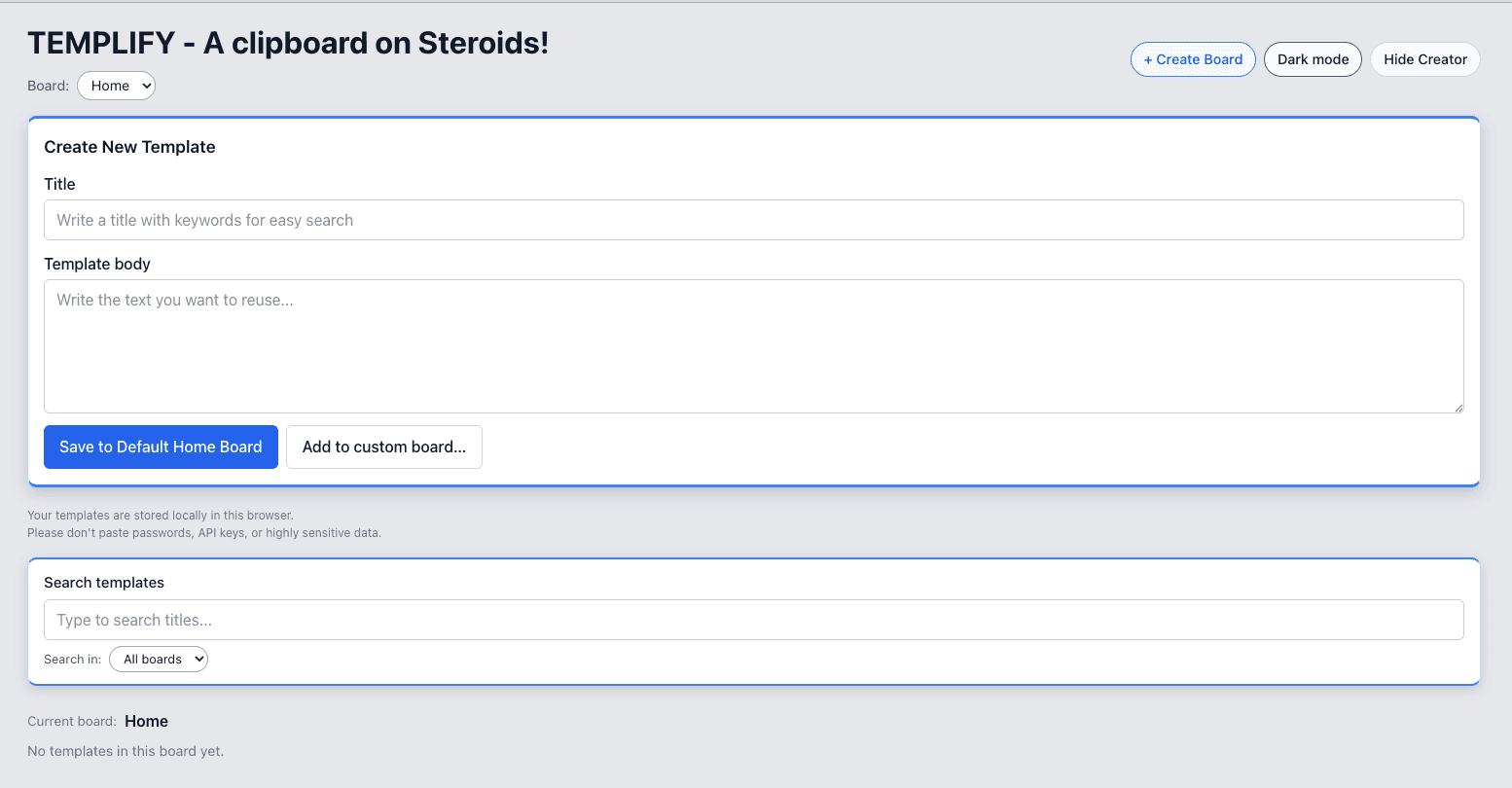This screenshot has width=1512, height=788.
Task: Click the "+ Create Board" button
Action: point(1193,59)
